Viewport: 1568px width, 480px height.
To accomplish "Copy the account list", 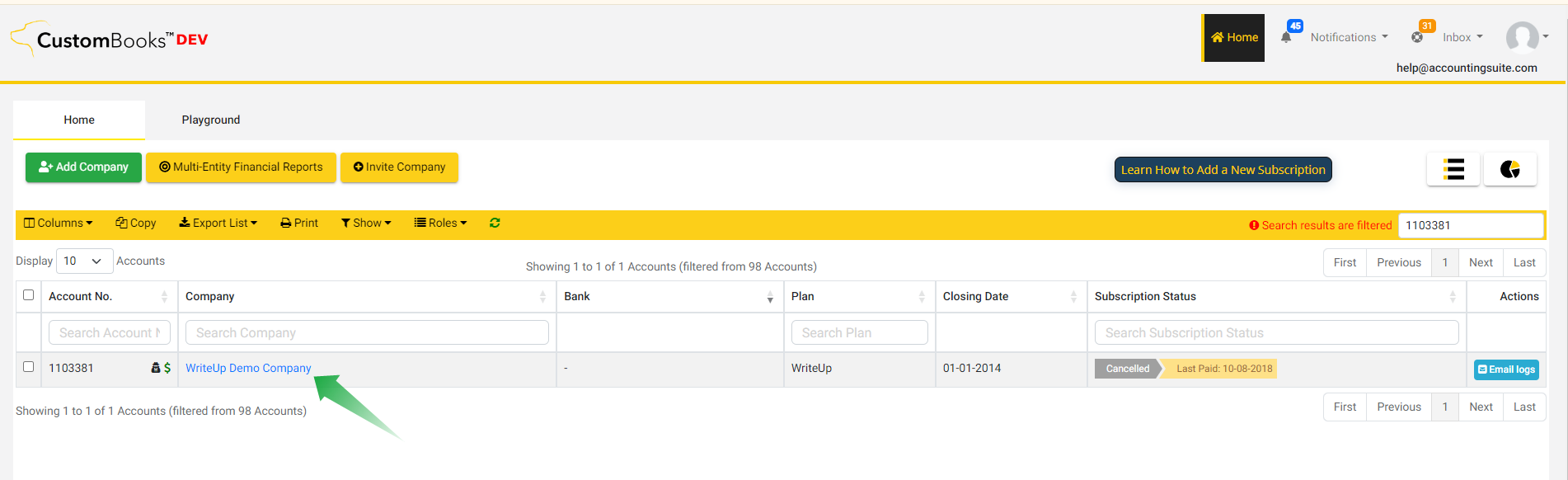I will [136, 223].
